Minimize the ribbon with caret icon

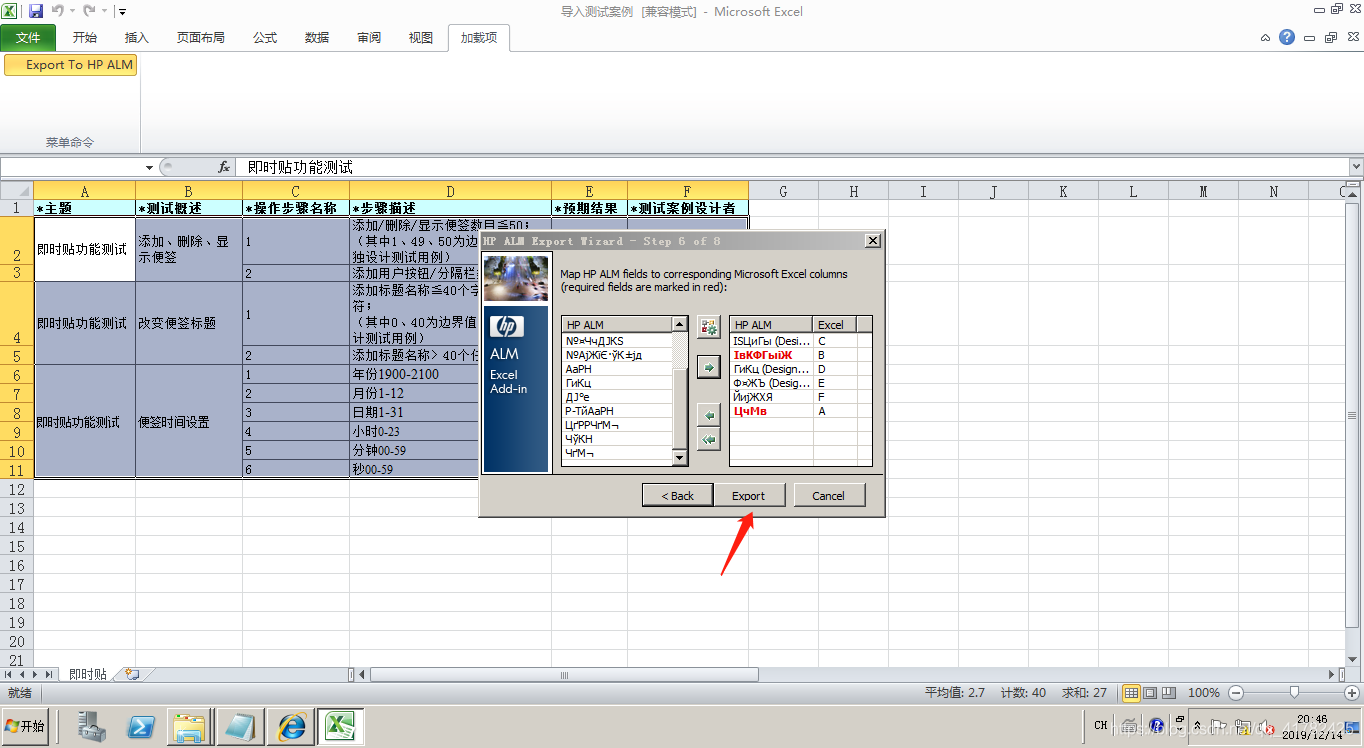(x=1265, y=38)
